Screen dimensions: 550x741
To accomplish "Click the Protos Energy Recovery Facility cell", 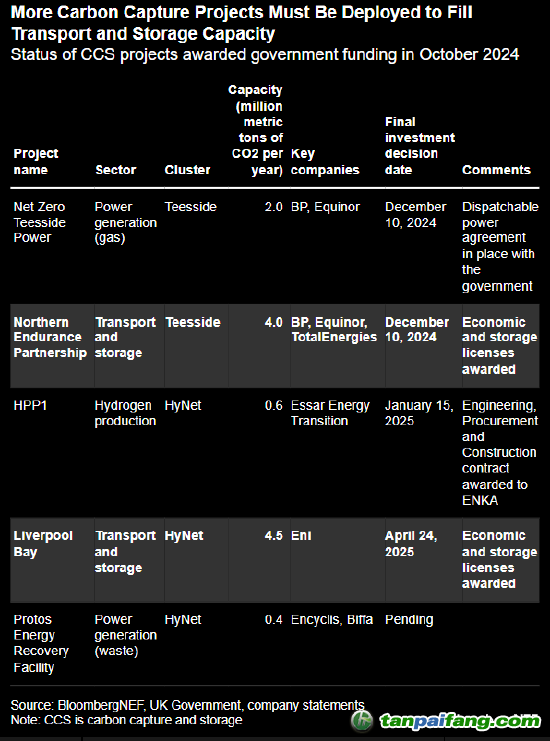I will tap(41, 643).
